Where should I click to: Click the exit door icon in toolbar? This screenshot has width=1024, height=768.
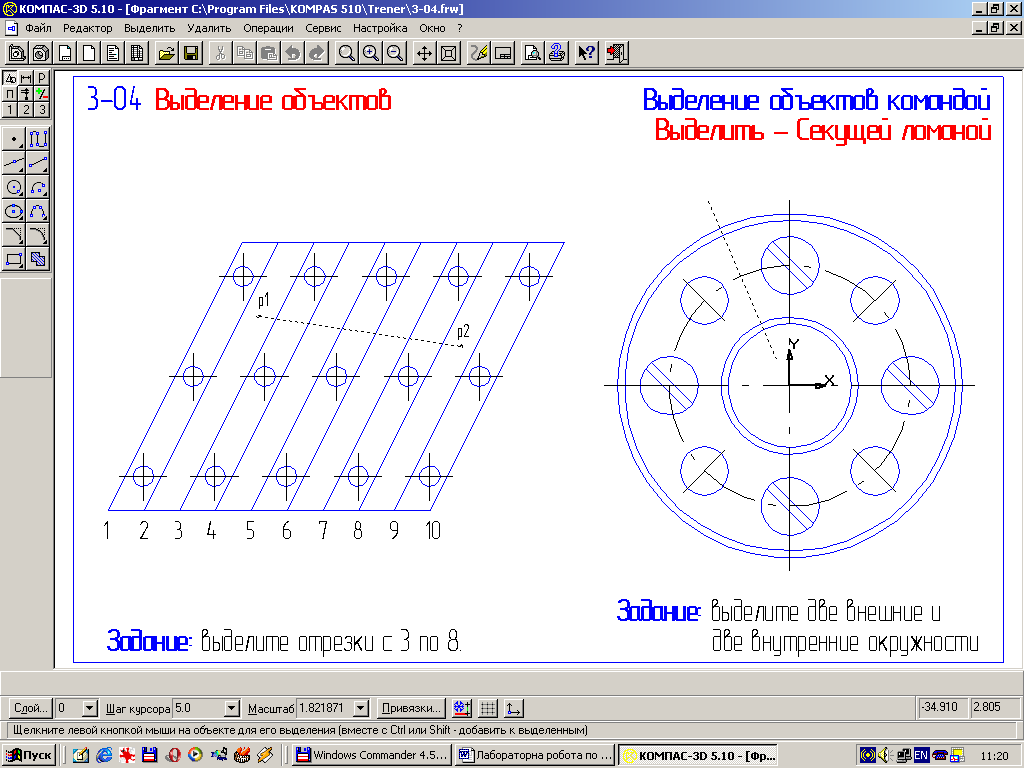pyautogui.click(x=616, y=53)
